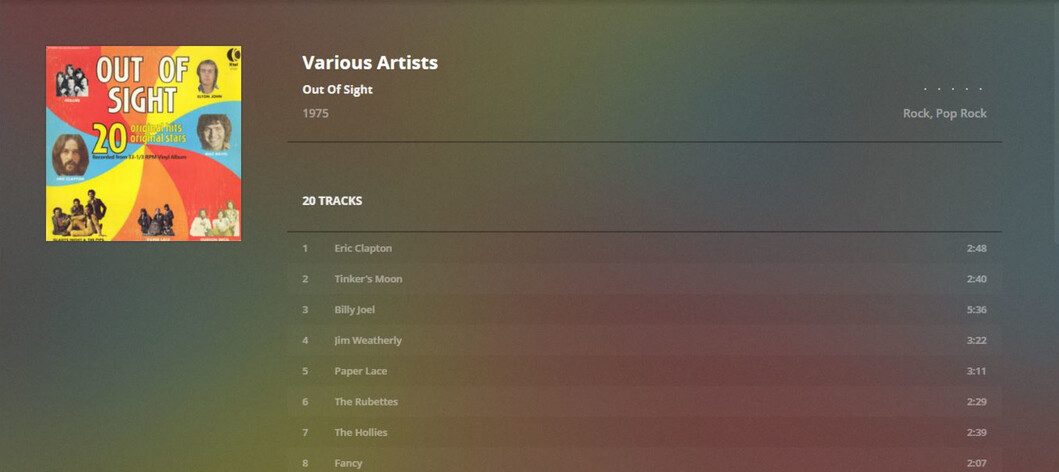The height and width of the screenshot is (472, 1059).
Task: Click the second rating dot
Action: (939, 90)
